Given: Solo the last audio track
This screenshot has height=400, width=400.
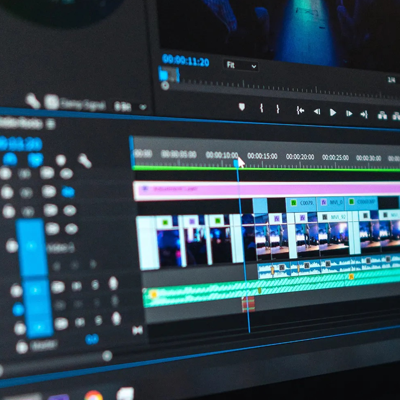Looking at the screenshot, I should click(x=98, y=320).
